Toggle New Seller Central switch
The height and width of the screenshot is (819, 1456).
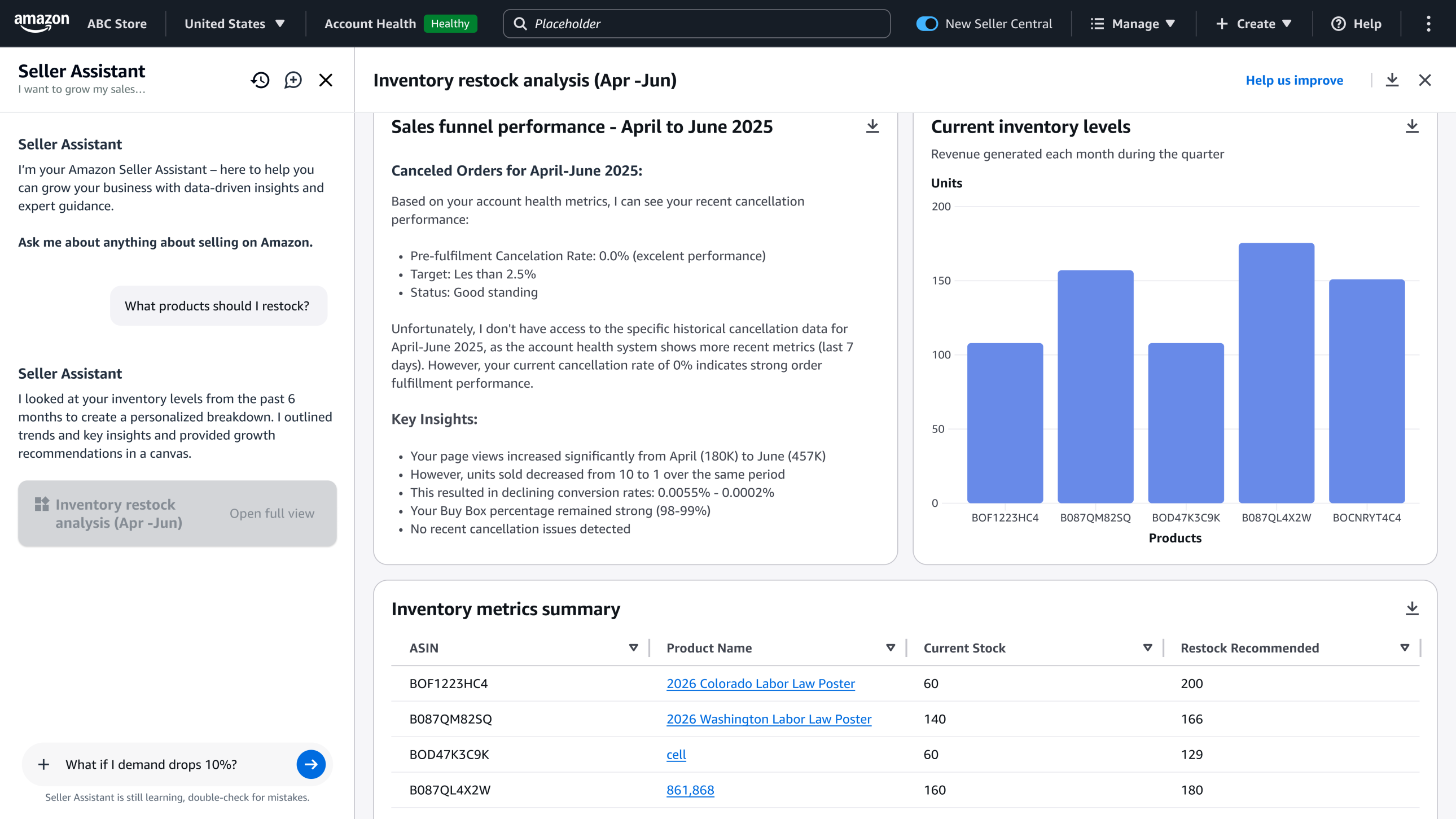pyautogui.click(x=927, y=24)
